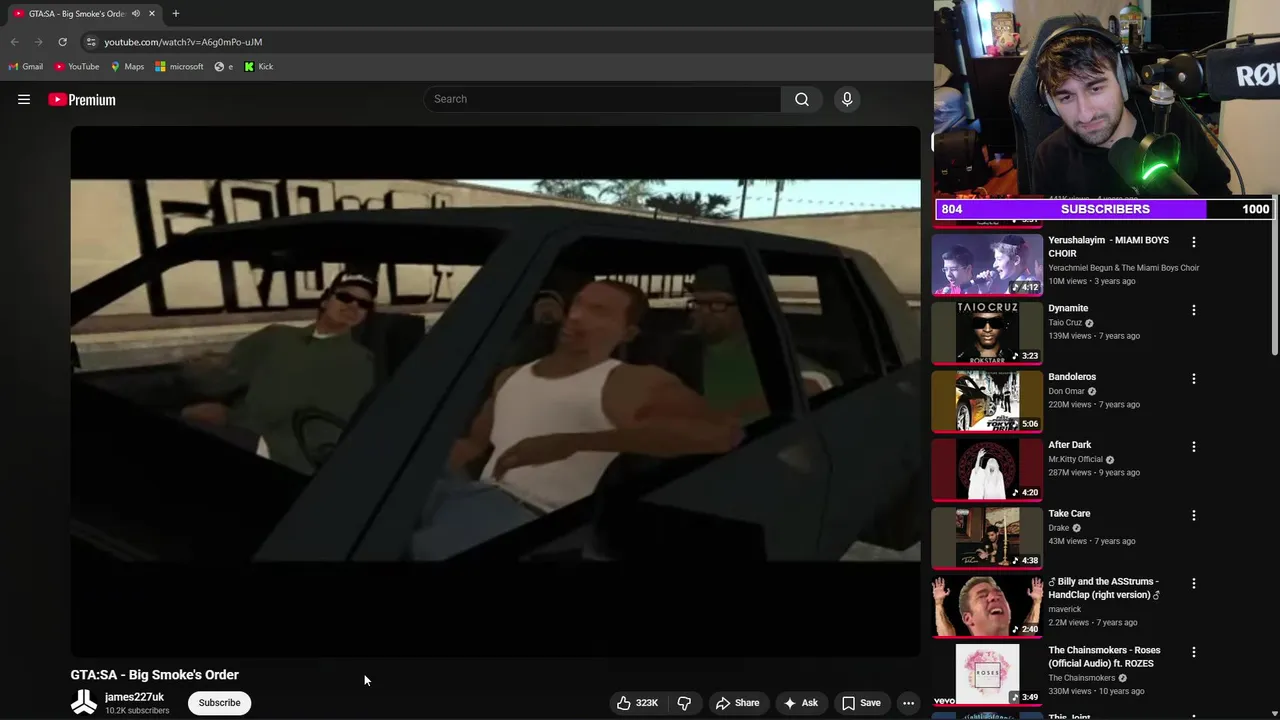The height and width of the screenshot is (720, 1280).
Task: Like the video (323K)
Action: pyautogui.click(x=637, y=703)
